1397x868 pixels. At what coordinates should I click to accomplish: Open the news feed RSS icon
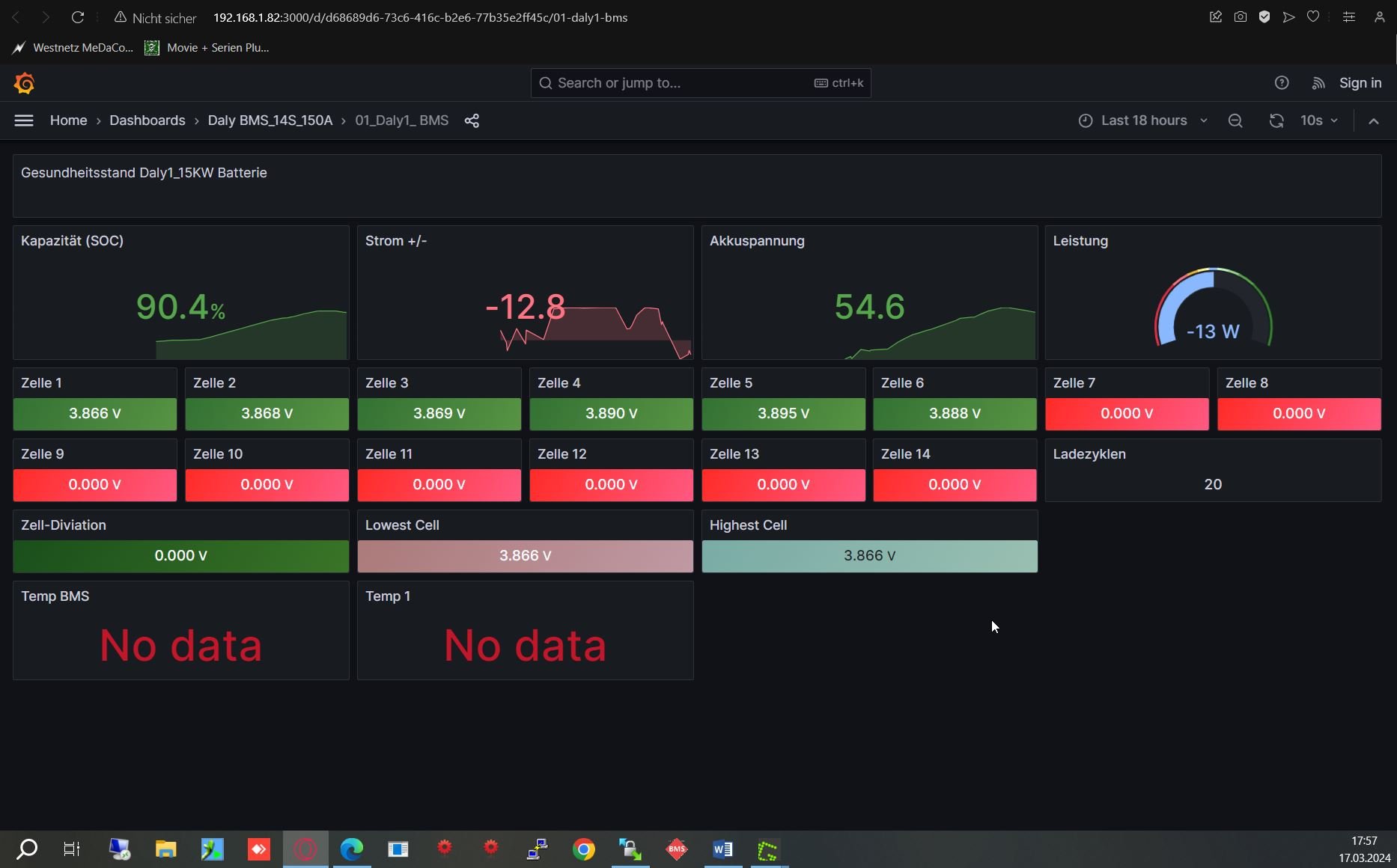coord(1318,83)
